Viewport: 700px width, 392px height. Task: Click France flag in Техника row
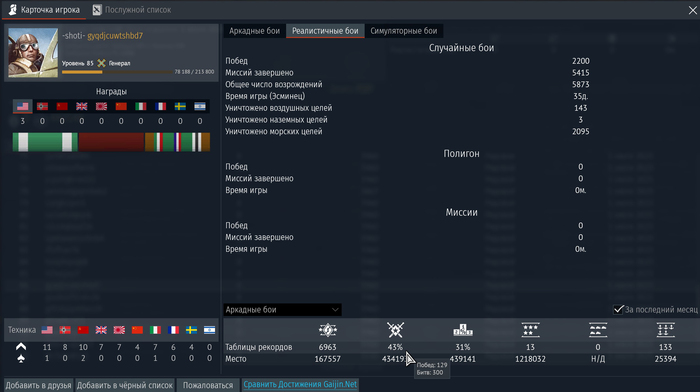pyautogui.click(x=173, y=330)
